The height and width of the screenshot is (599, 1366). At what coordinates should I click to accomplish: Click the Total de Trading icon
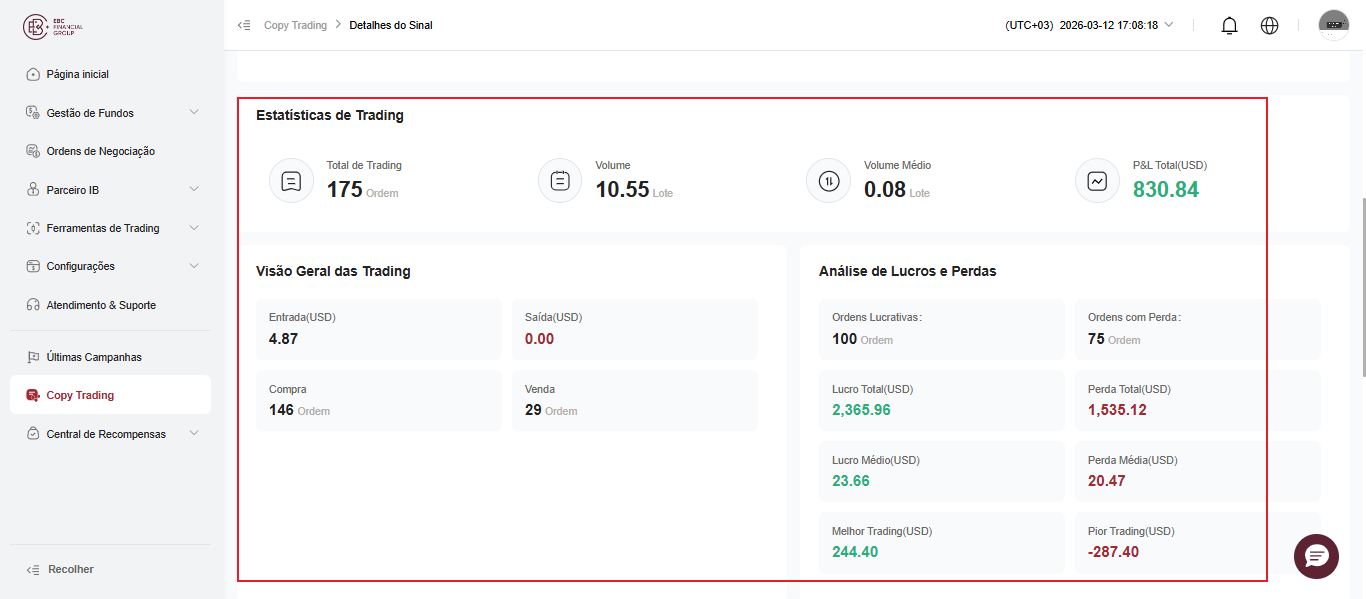point(291,181)
